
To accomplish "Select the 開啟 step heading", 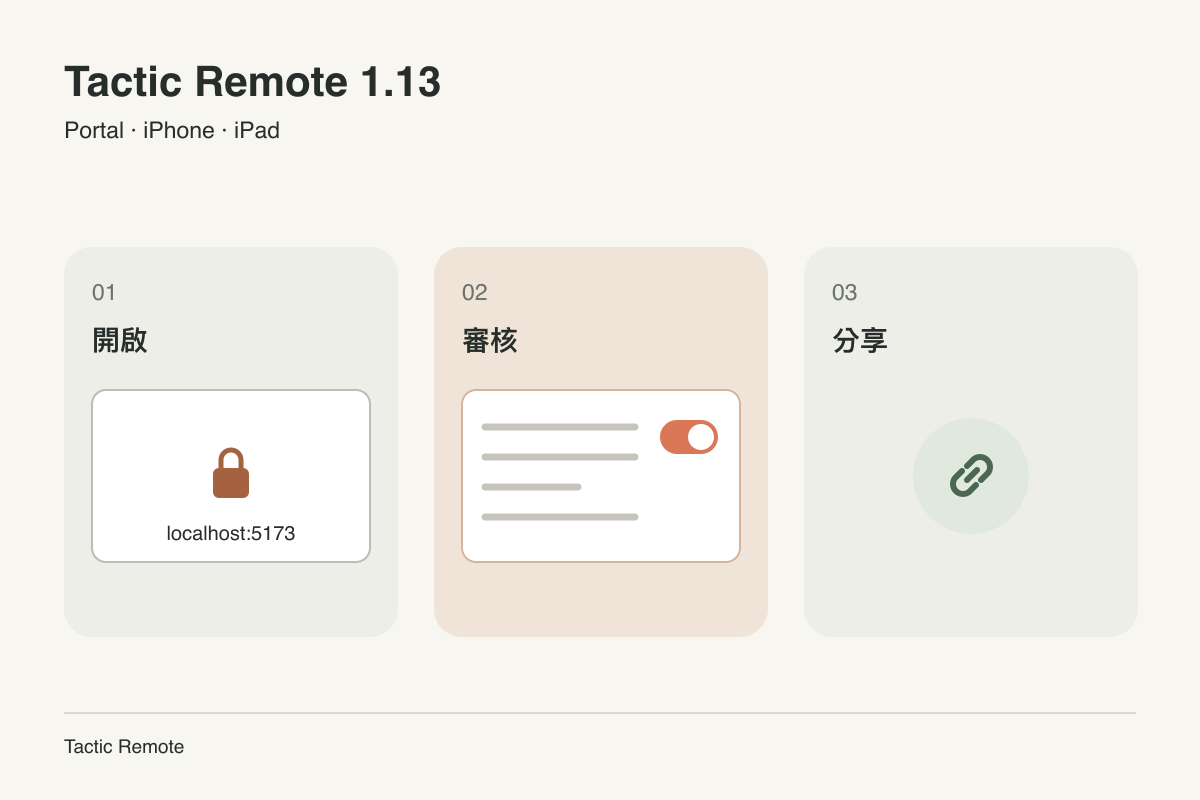I will [120, 341].
